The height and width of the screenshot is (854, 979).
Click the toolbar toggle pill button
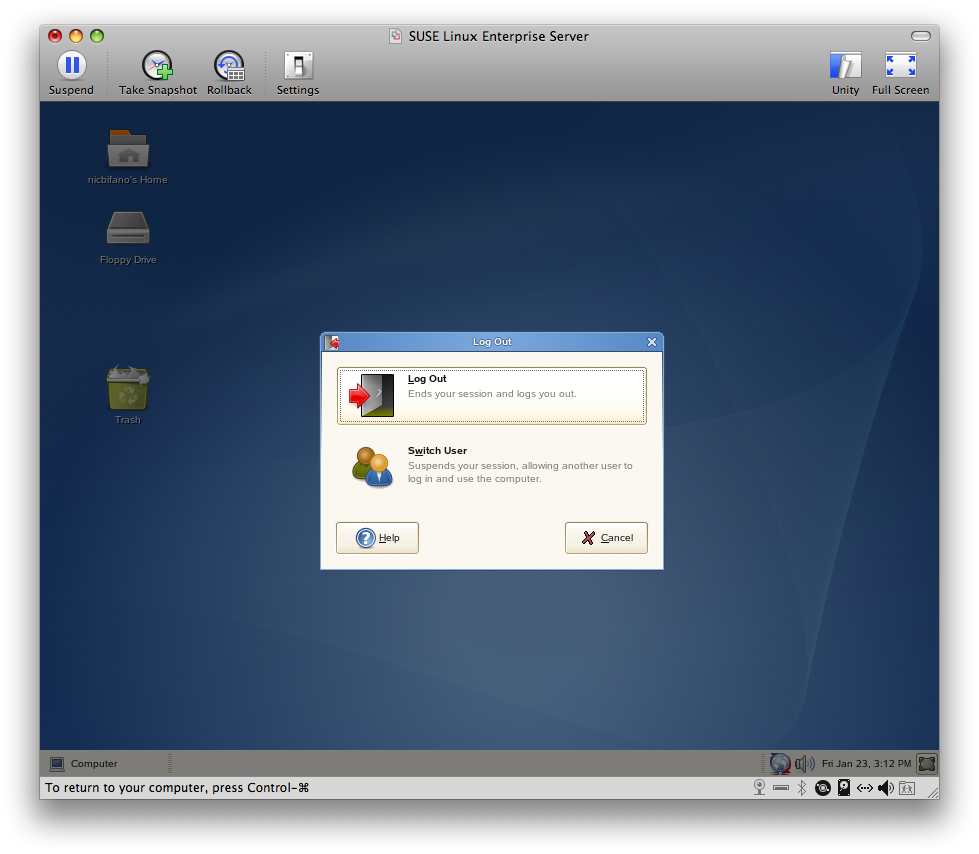920,36
